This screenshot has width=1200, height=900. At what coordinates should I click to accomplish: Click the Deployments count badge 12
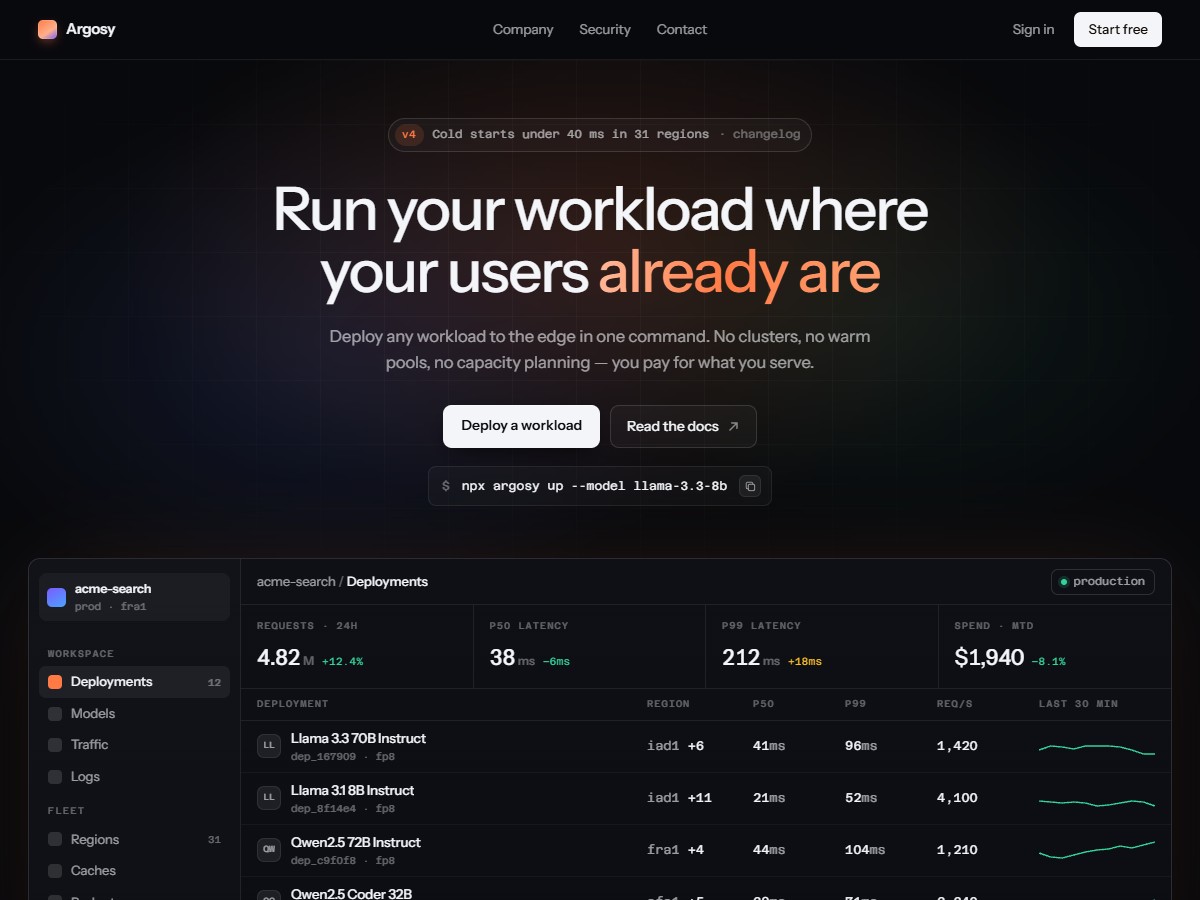[214, 683]
